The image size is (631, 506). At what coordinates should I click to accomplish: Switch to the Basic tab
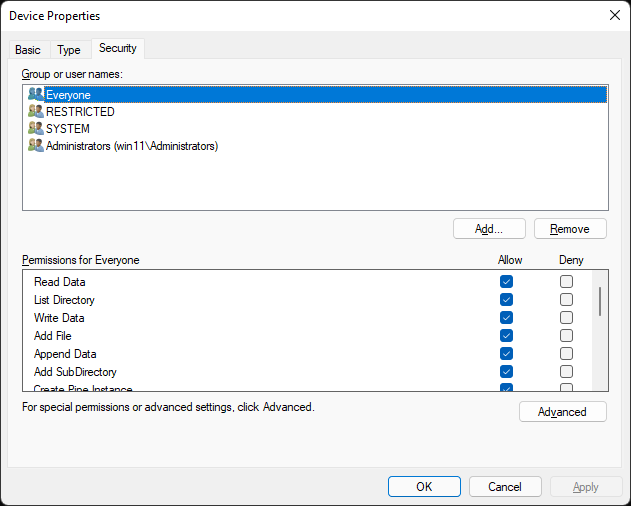coord(28,50)
